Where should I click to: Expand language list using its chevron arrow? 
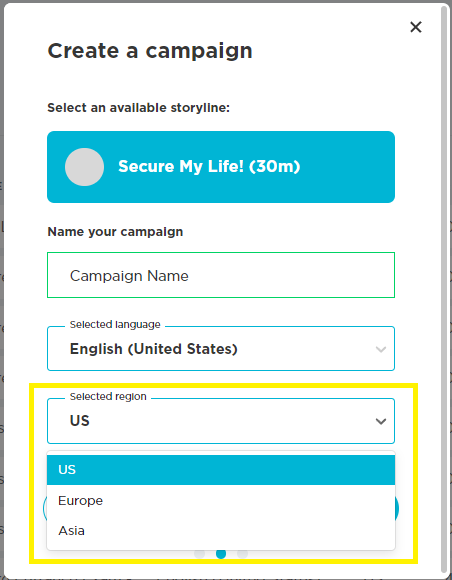(x=381, y=349)
